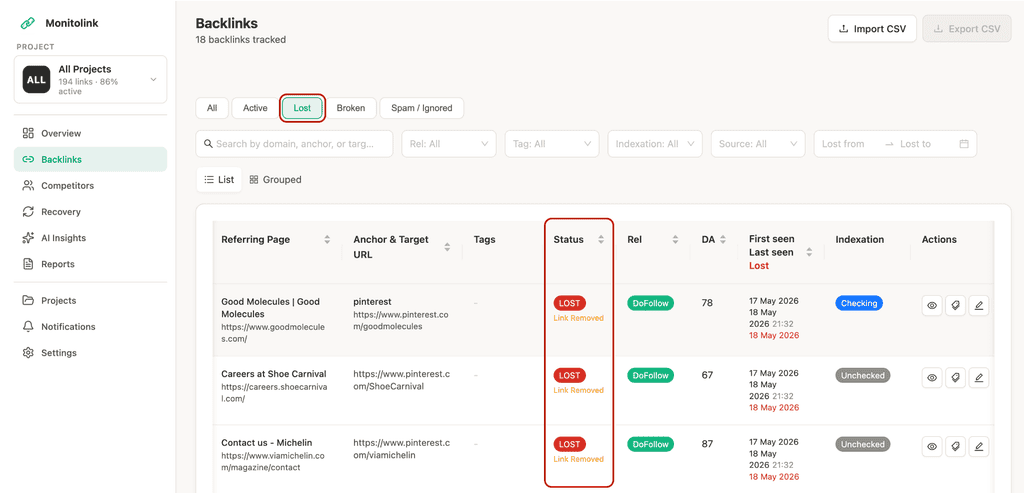Click the DA value 78
This screenshot has width=1024, height=493.
point(707,303)
